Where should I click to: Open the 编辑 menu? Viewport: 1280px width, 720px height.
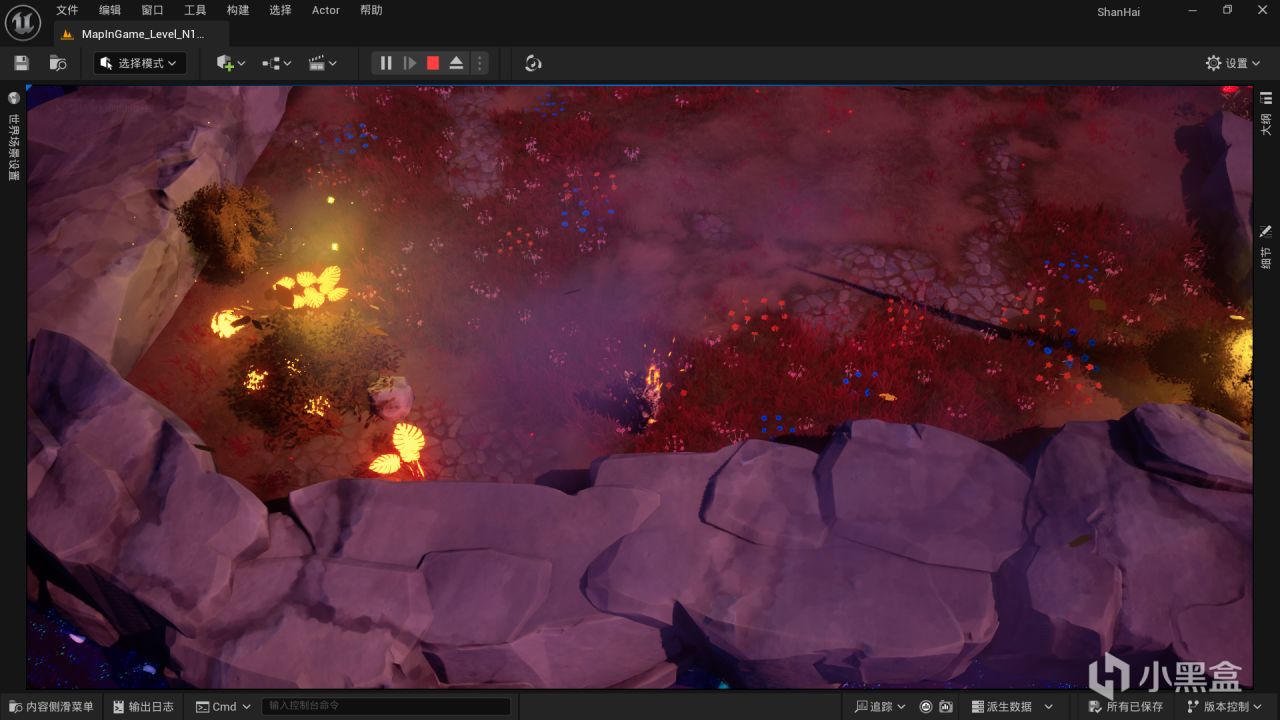coord(110,10)
